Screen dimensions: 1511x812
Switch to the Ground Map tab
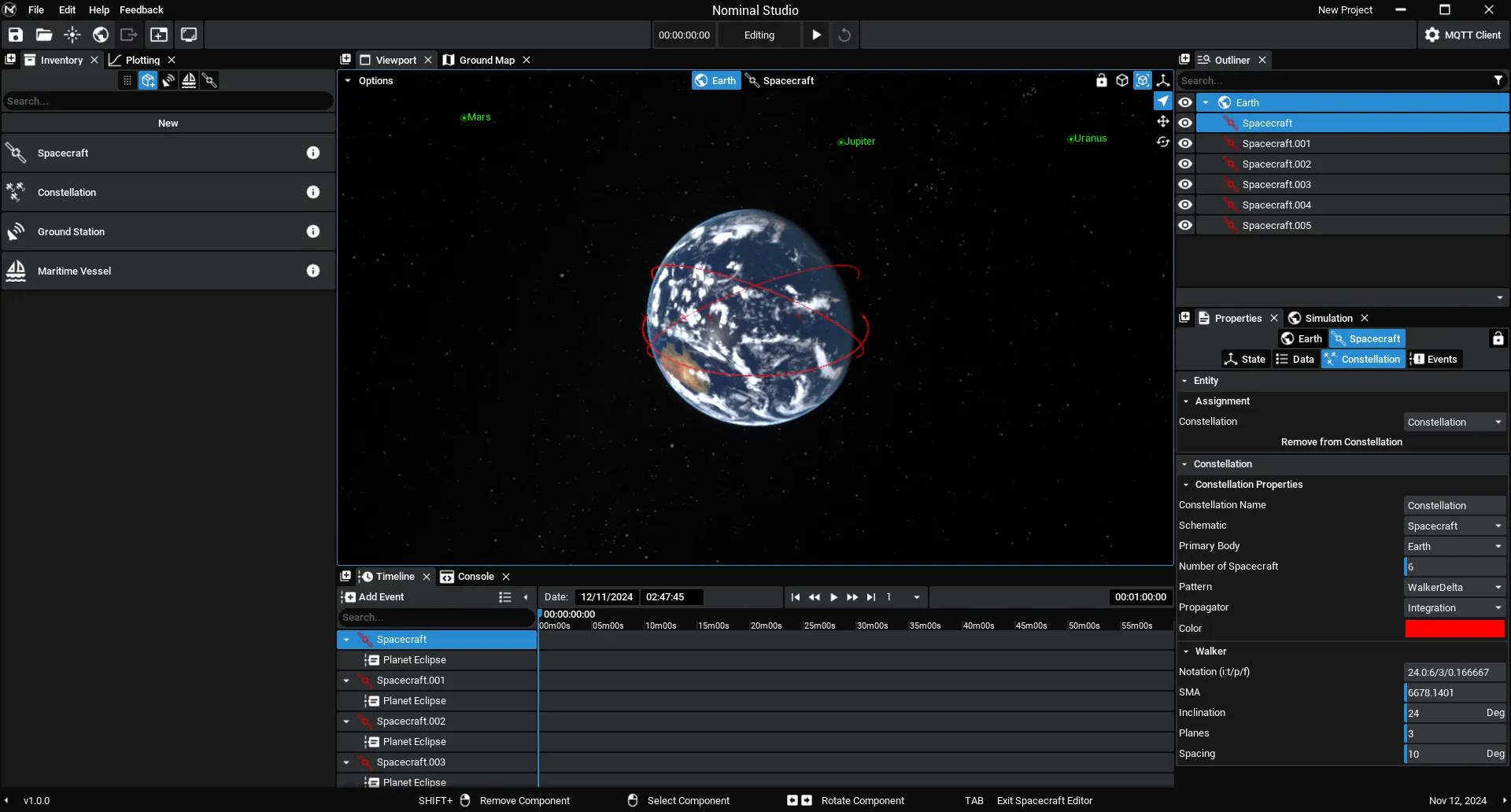[486, 60]
